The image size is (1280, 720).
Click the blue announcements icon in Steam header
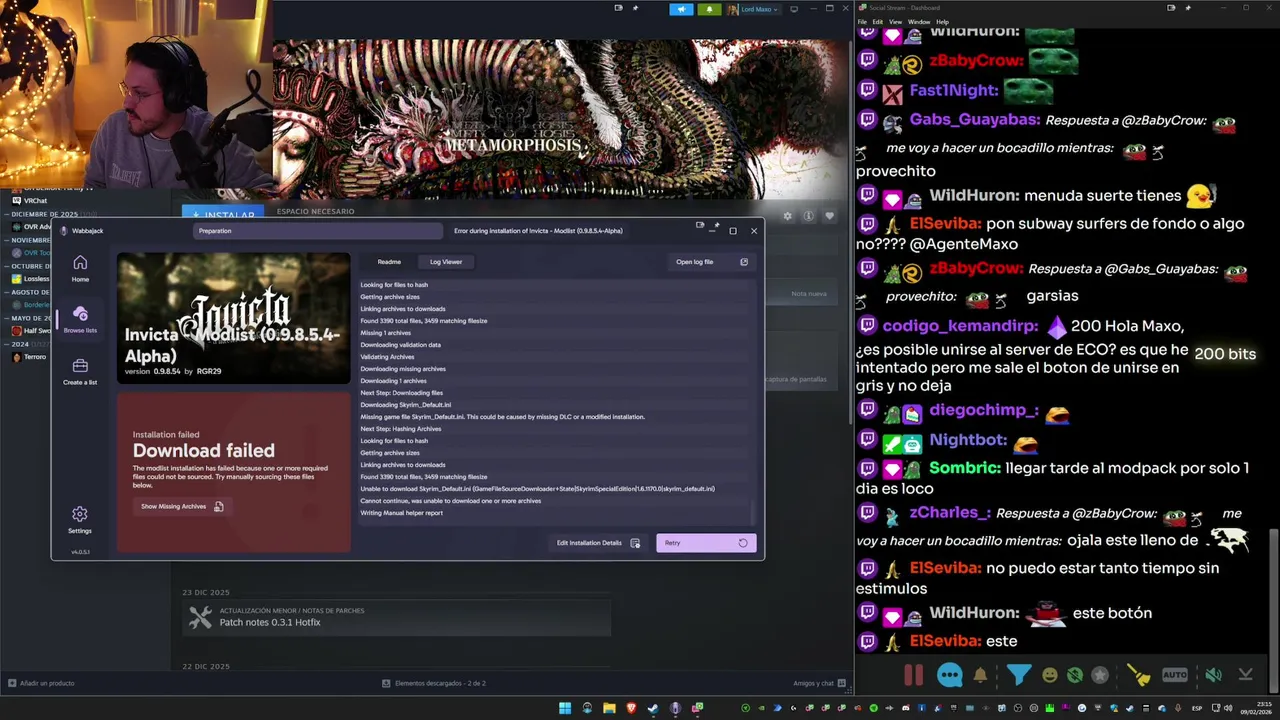pos(681,9)
